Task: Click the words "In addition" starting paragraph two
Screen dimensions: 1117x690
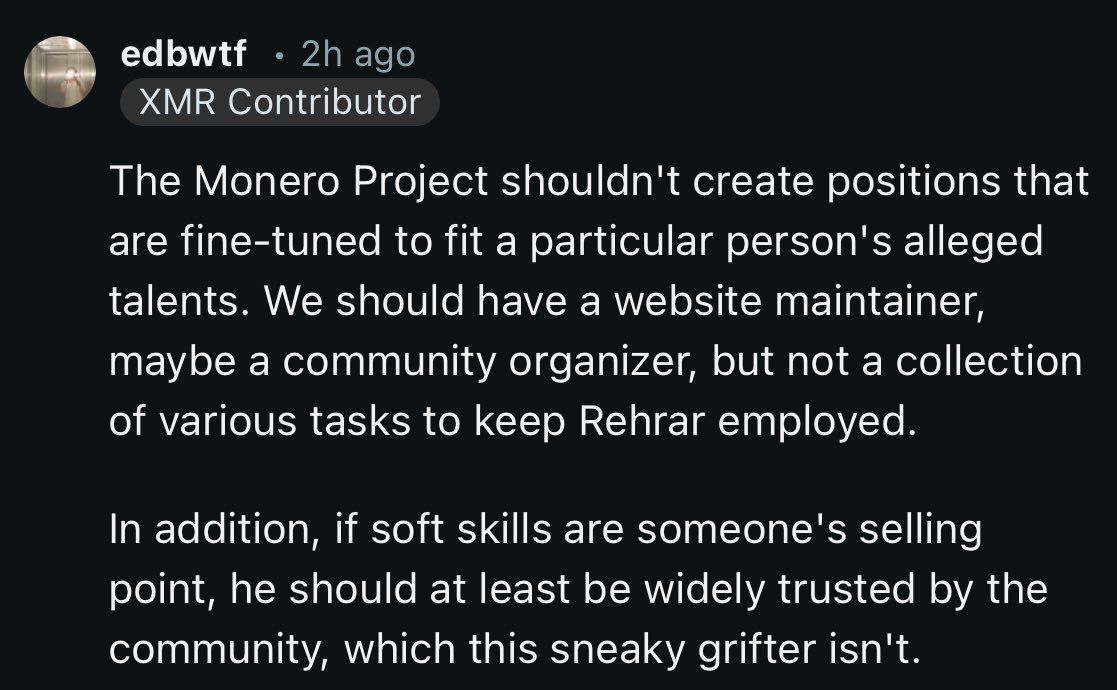Action: (x=214, y=530)
